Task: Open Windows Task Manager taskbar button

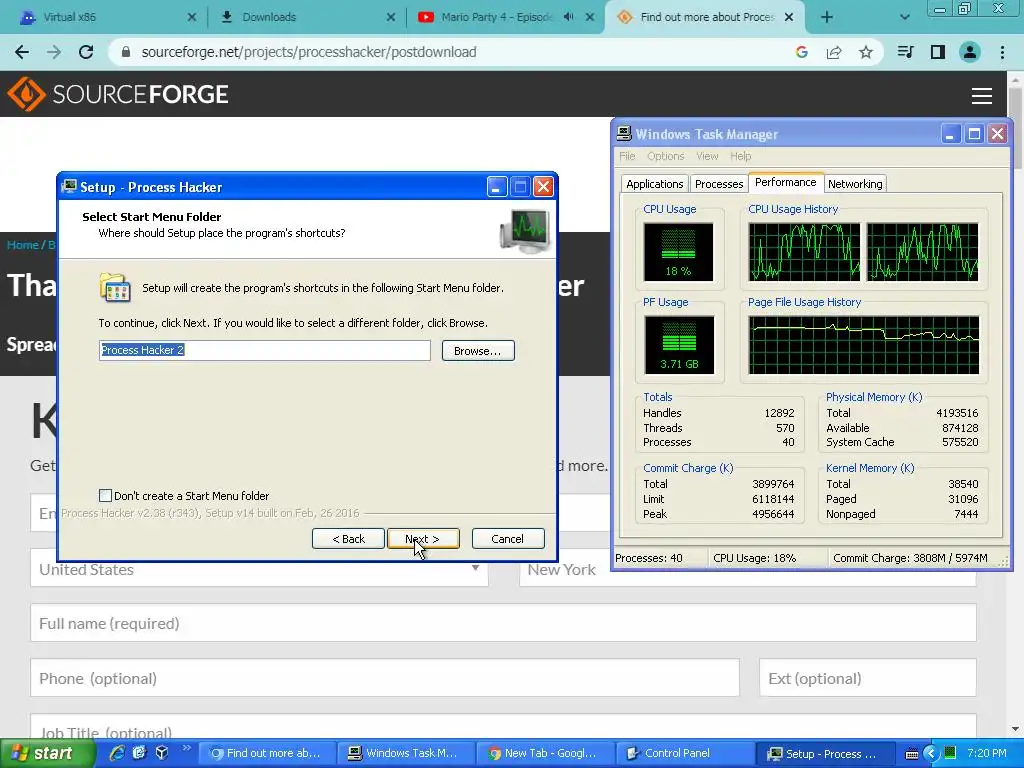Action: point(406,753)
